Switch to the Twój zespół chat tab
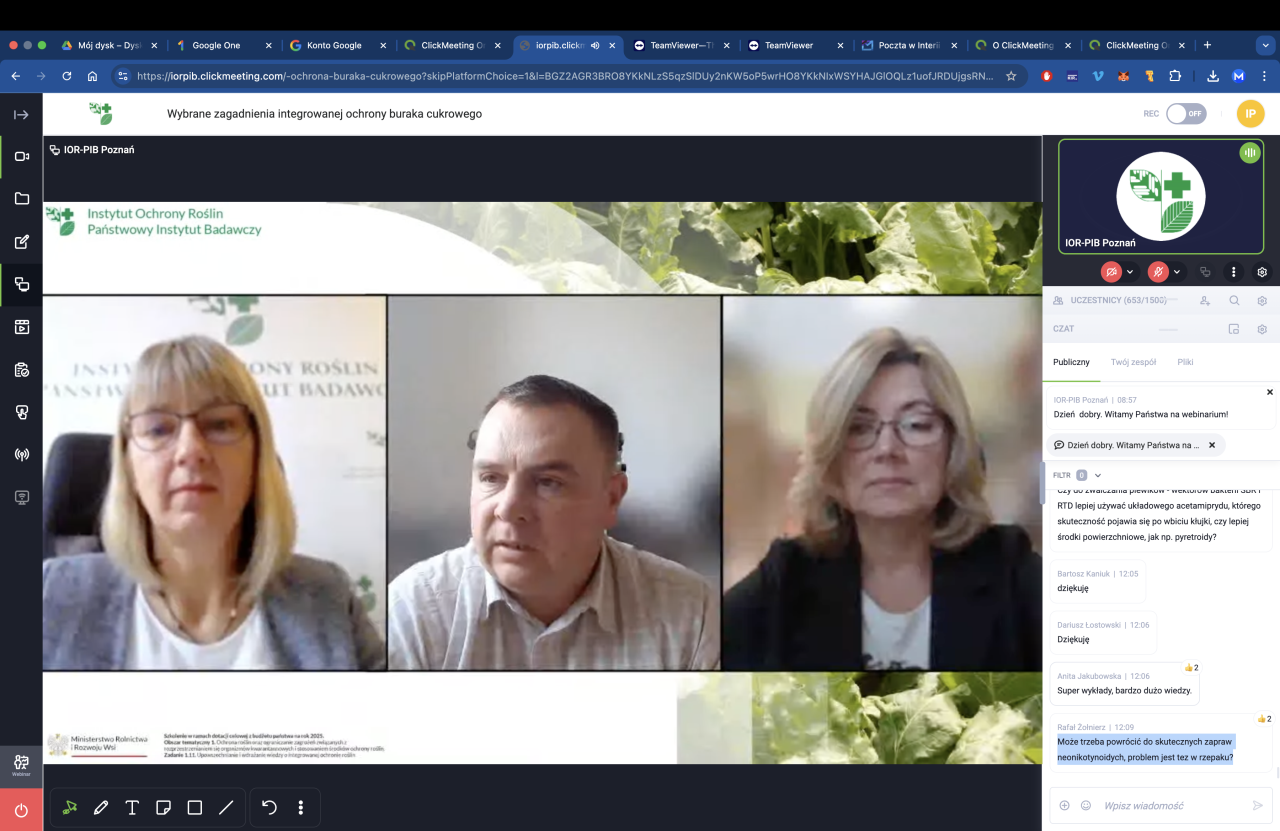 [1132, 362]
